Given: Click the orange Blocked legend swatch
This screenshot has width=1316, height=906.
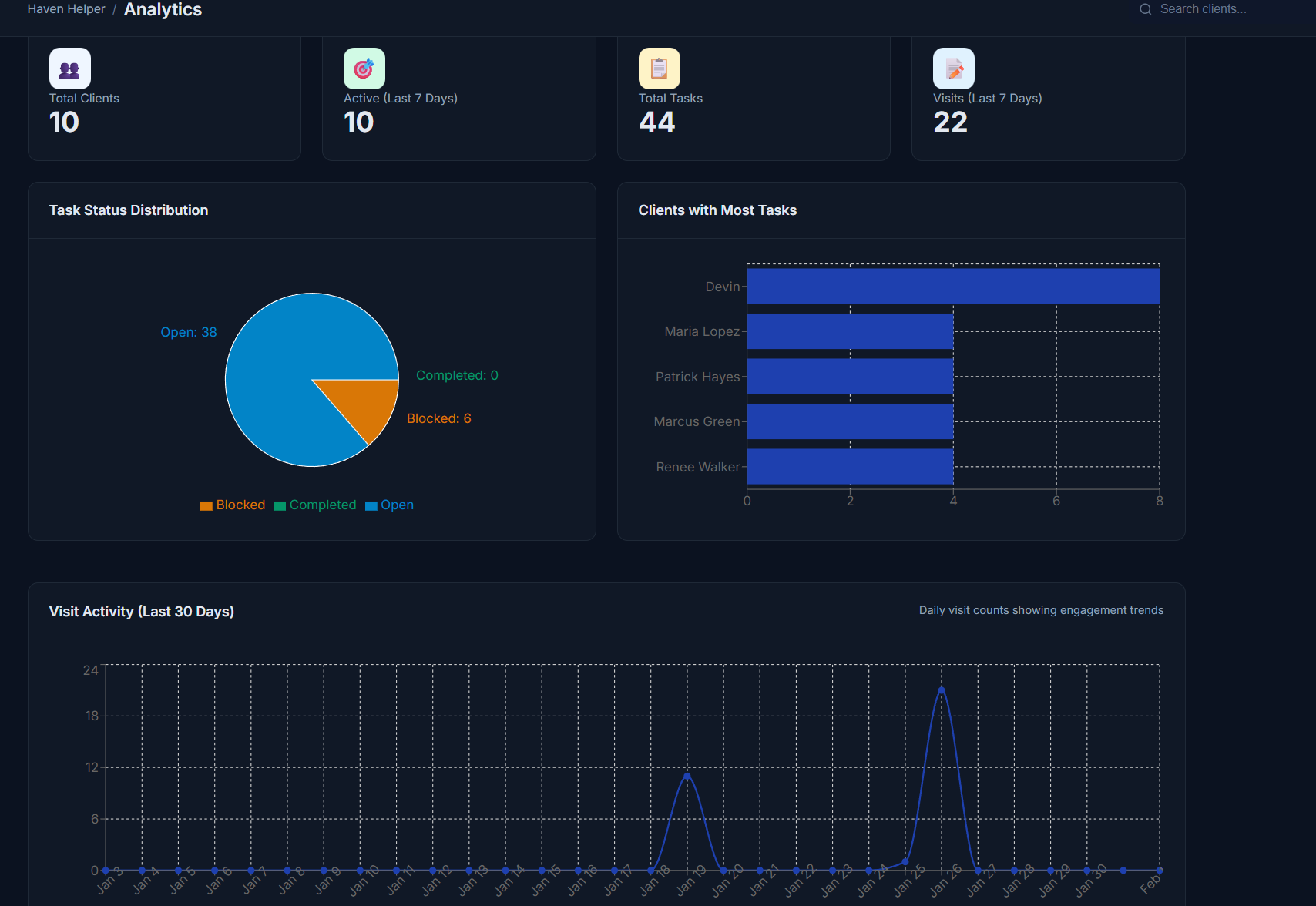Looking at the screenshot, I should (206, 506).
